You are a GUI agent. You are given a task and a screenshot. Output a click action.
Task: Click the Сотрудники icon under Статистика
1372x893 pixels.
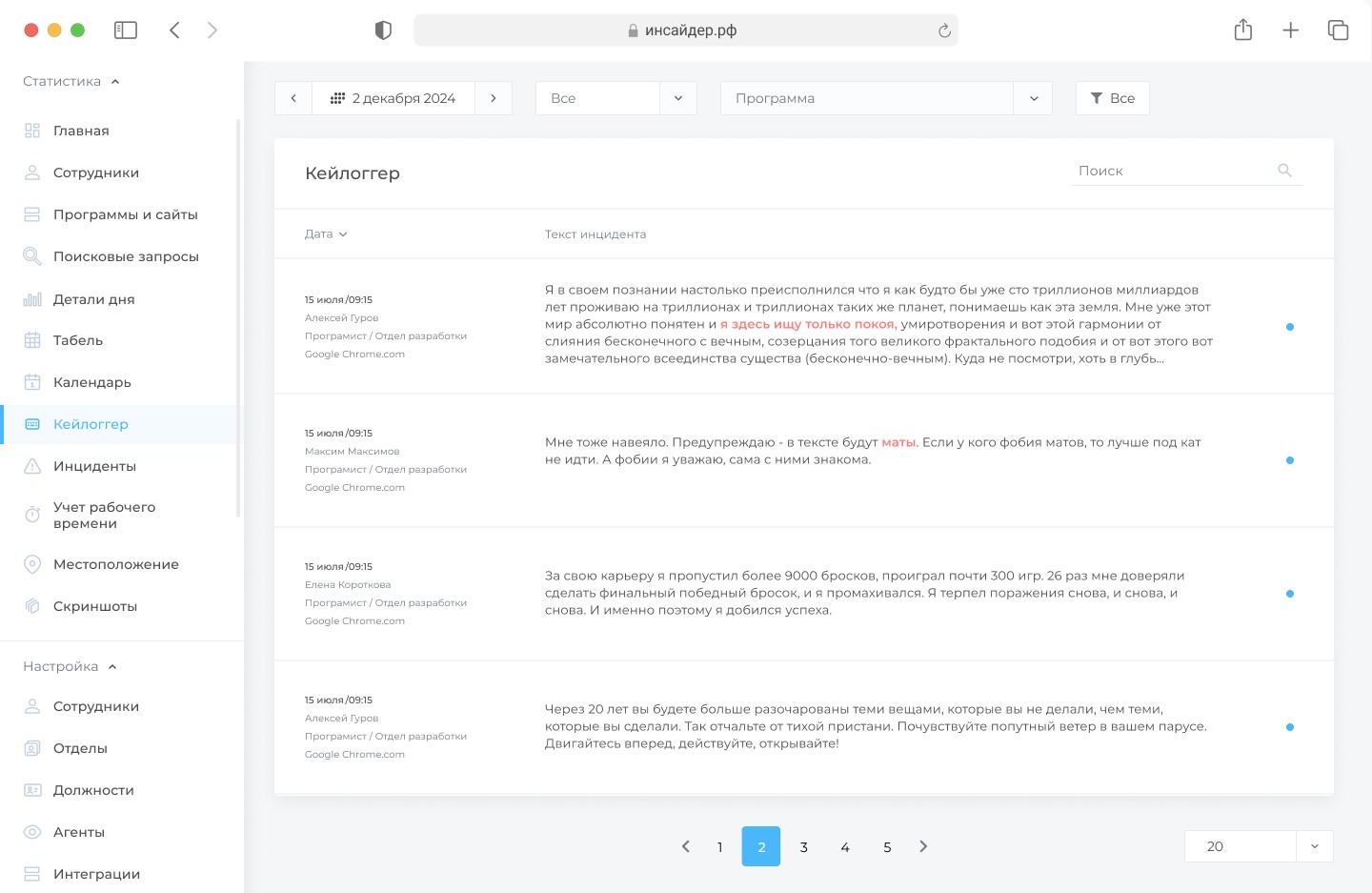[32, 173]
